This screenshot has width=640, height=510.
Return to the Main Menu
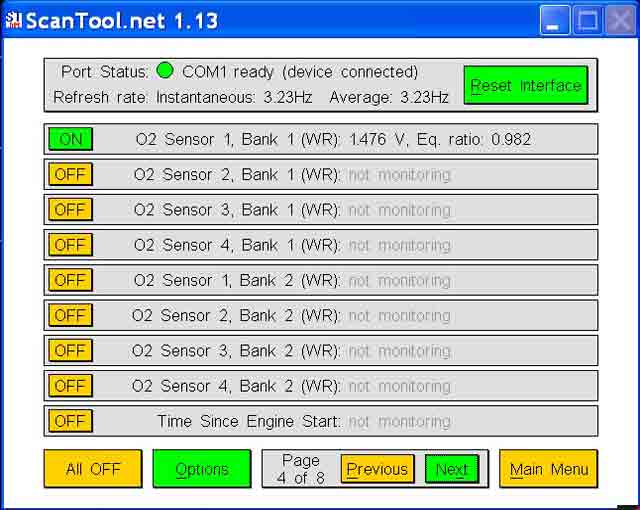click(x=547, y=469)
